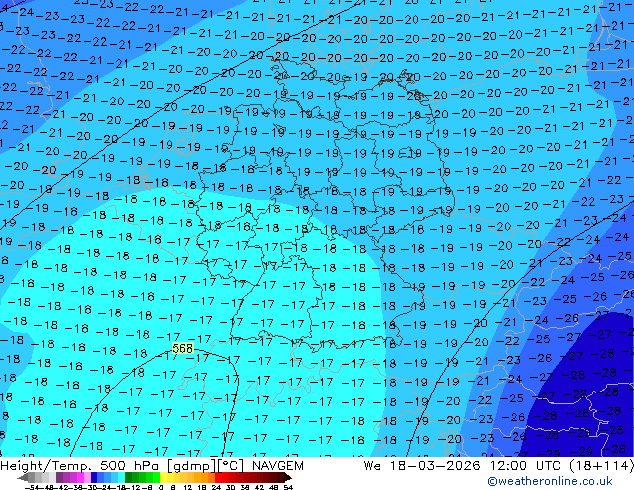The width and height of the screenshot is (634, 490).
Task: Click the cyan -18 legend swatch
Action: pyautogui.click(x=121, y=478)
